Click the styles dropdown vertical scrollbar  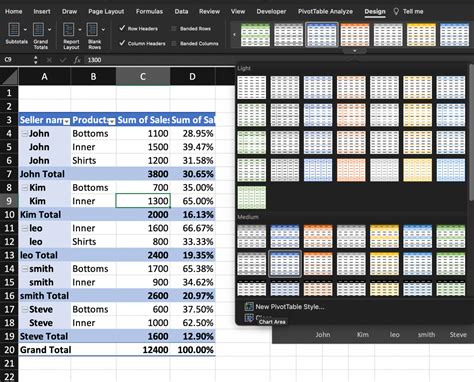(471, 133)
